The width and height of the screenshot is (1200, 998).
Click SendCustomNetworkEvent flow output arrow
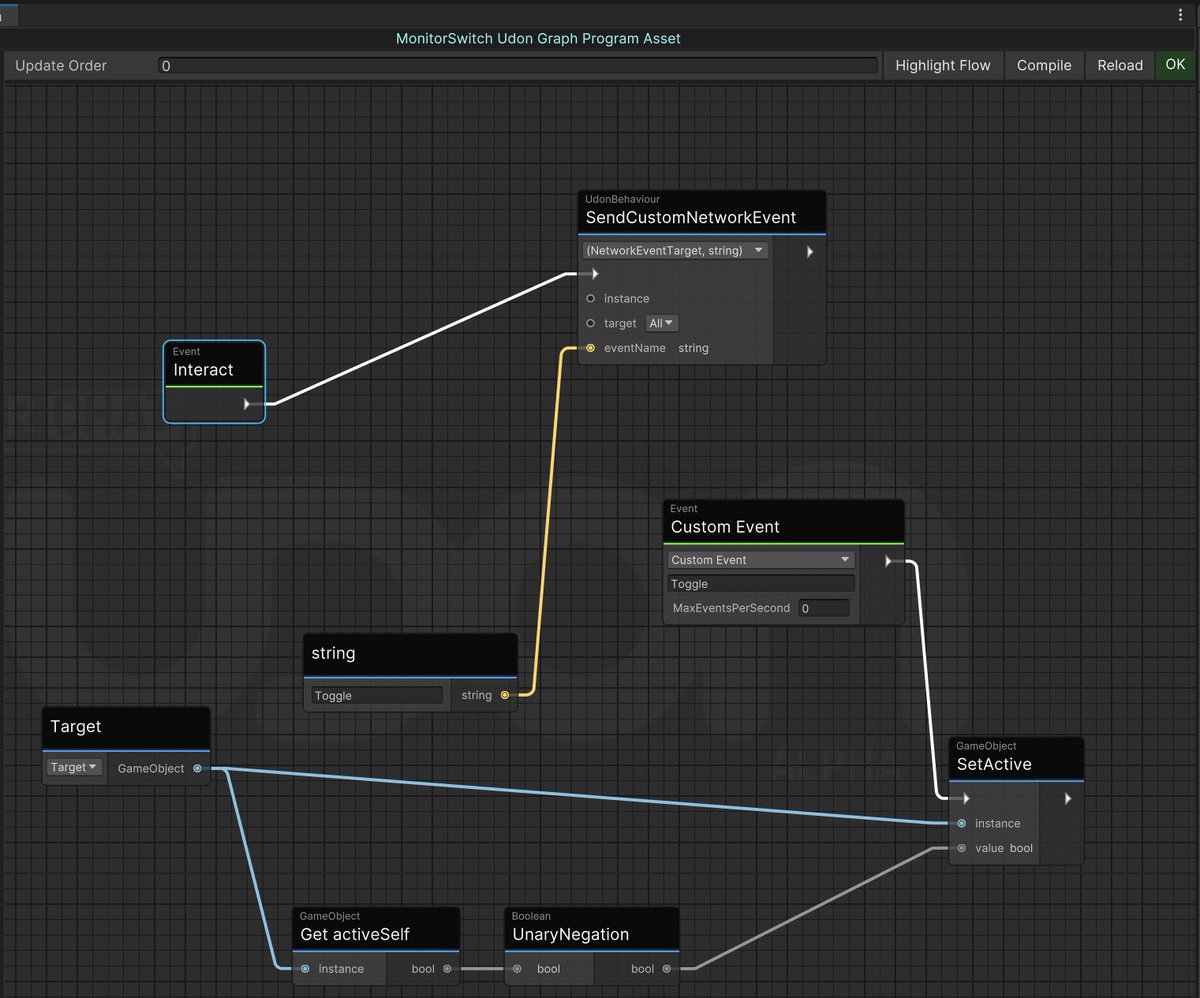pos(810,252)
